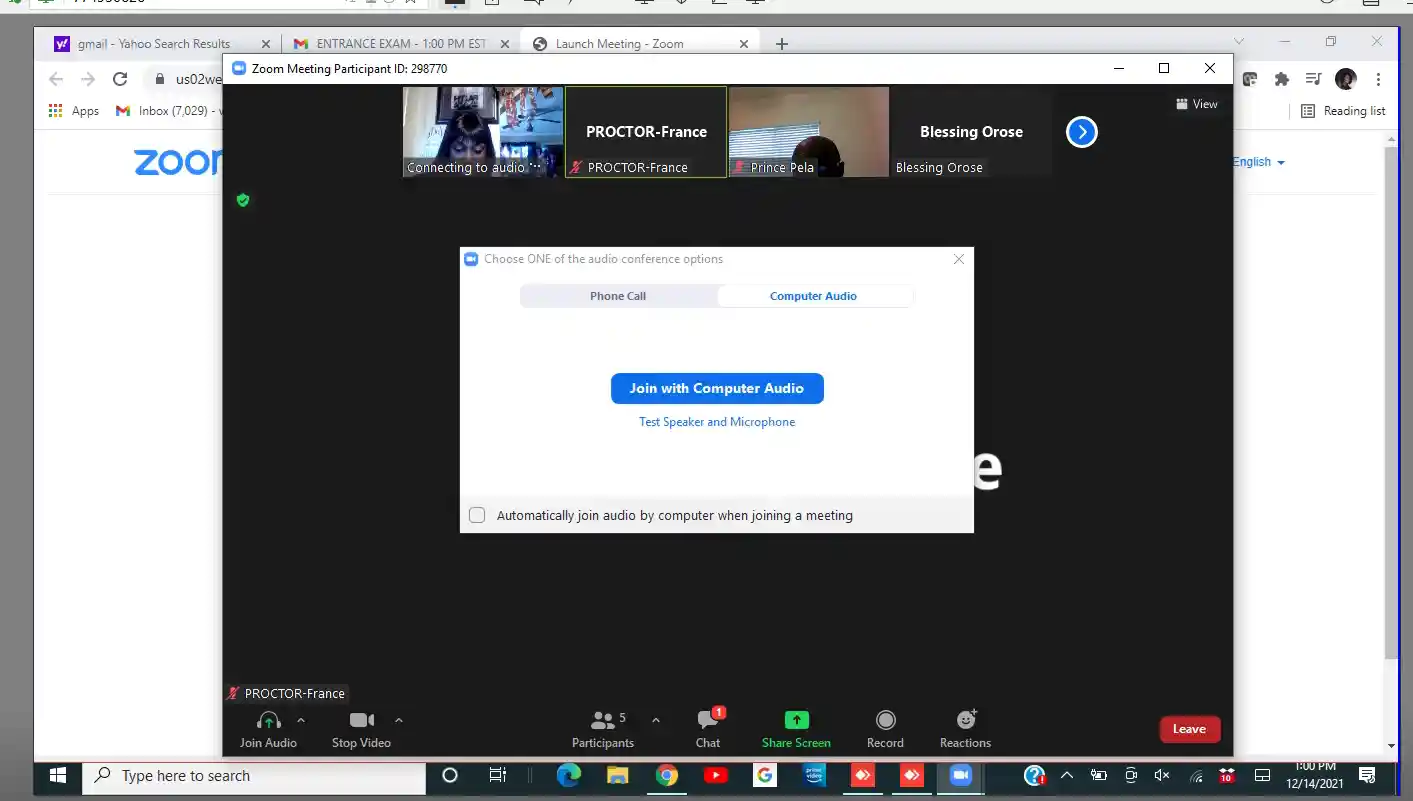The image size is (1413, 801).
Task: Click the green encryption shield icon
Action: click(x=242, y=200)
